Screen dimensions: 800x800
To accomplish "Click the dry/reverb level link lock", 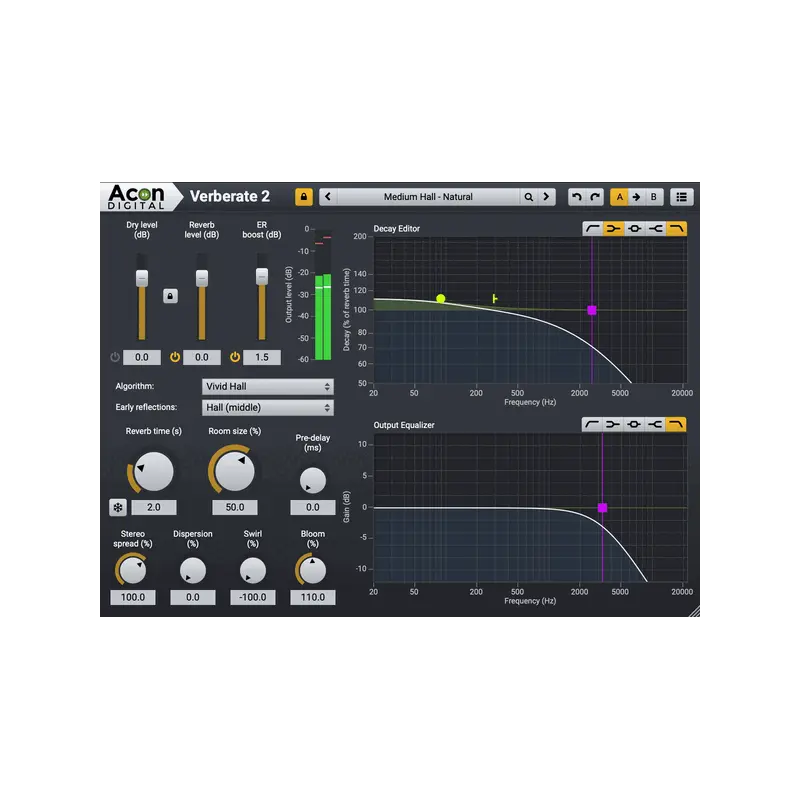I will coord(170,296).
